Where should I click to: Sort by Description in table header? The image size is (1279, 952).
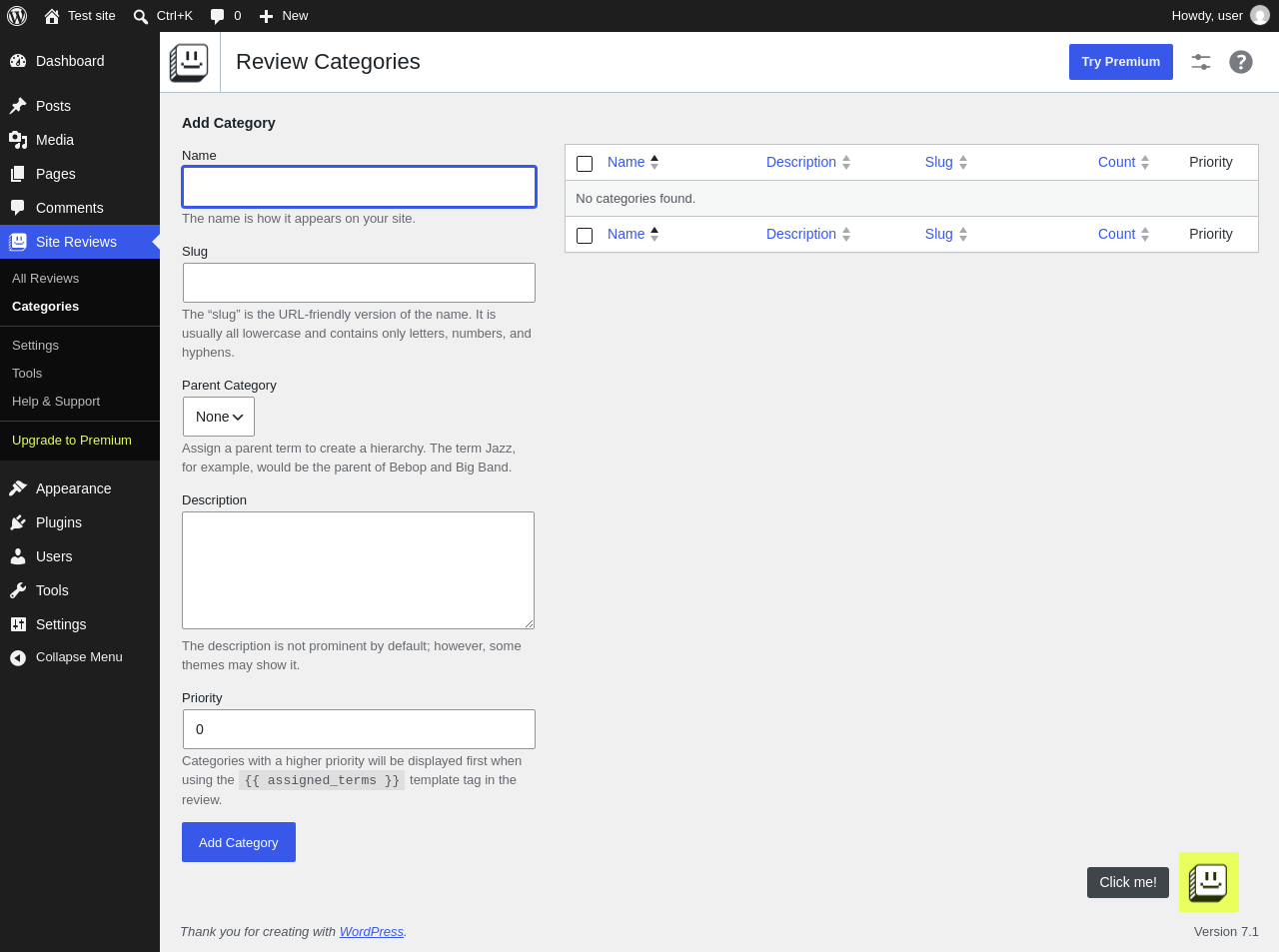click(x=808, y=162)
